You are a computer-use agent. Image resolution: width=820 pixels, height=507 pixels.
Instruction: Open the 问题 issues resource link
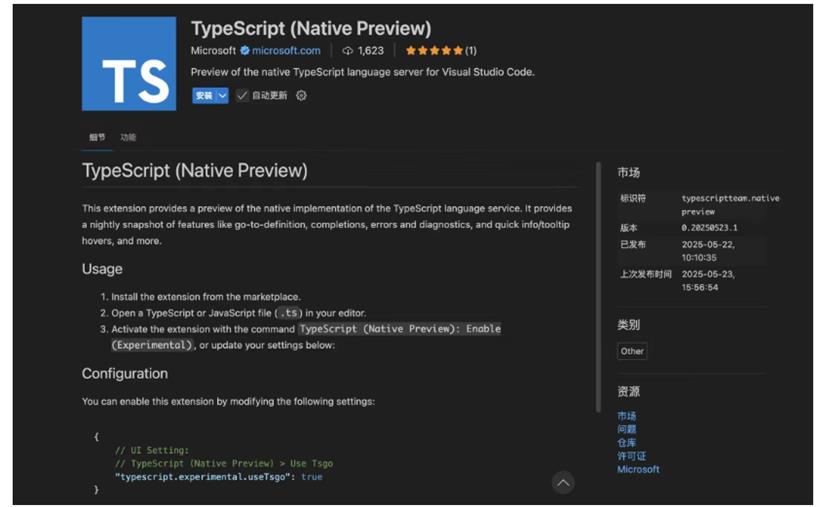click(x=627, y=429)
